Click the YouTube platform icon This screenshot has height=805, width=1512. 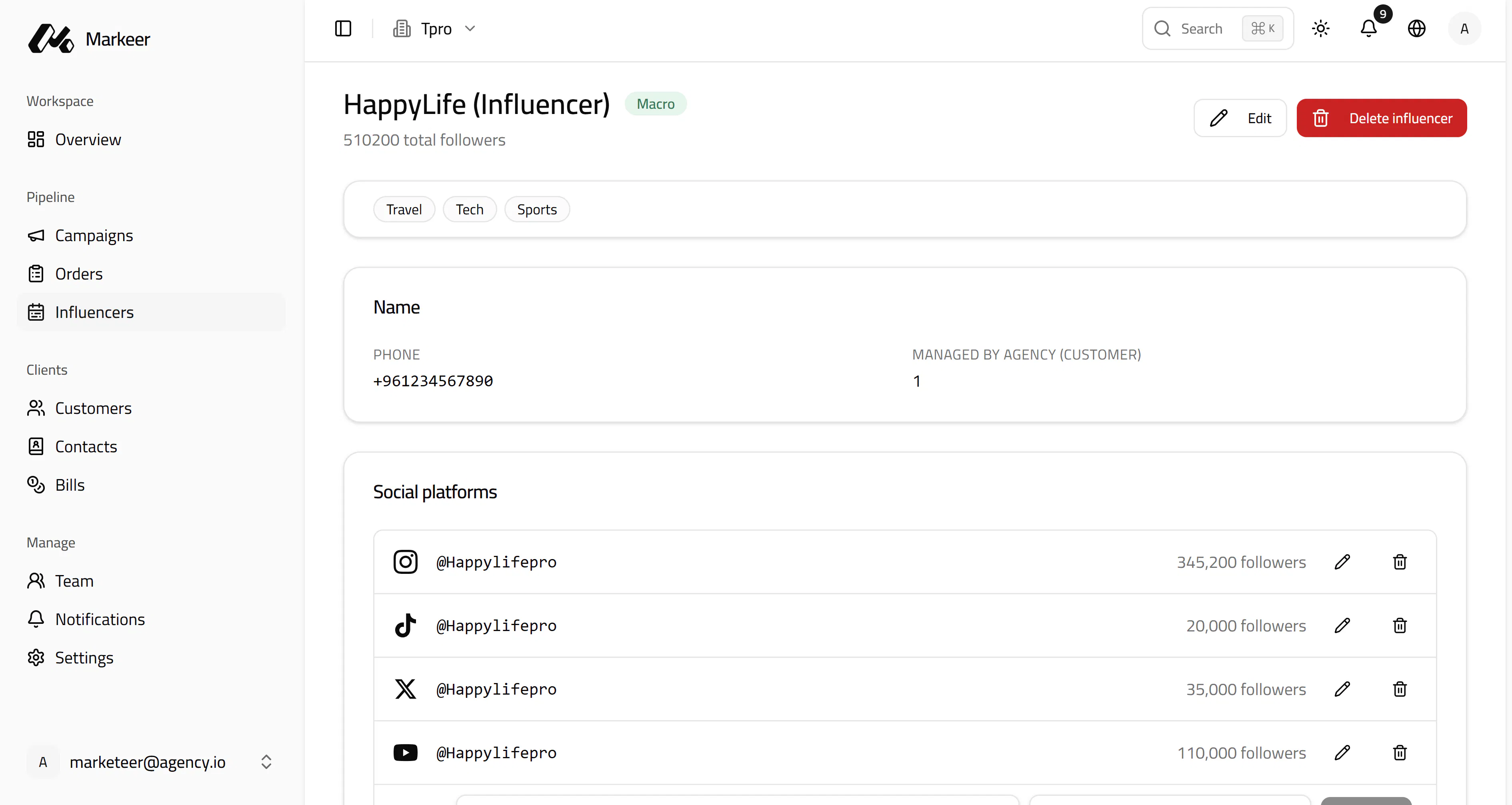point(406,752)
